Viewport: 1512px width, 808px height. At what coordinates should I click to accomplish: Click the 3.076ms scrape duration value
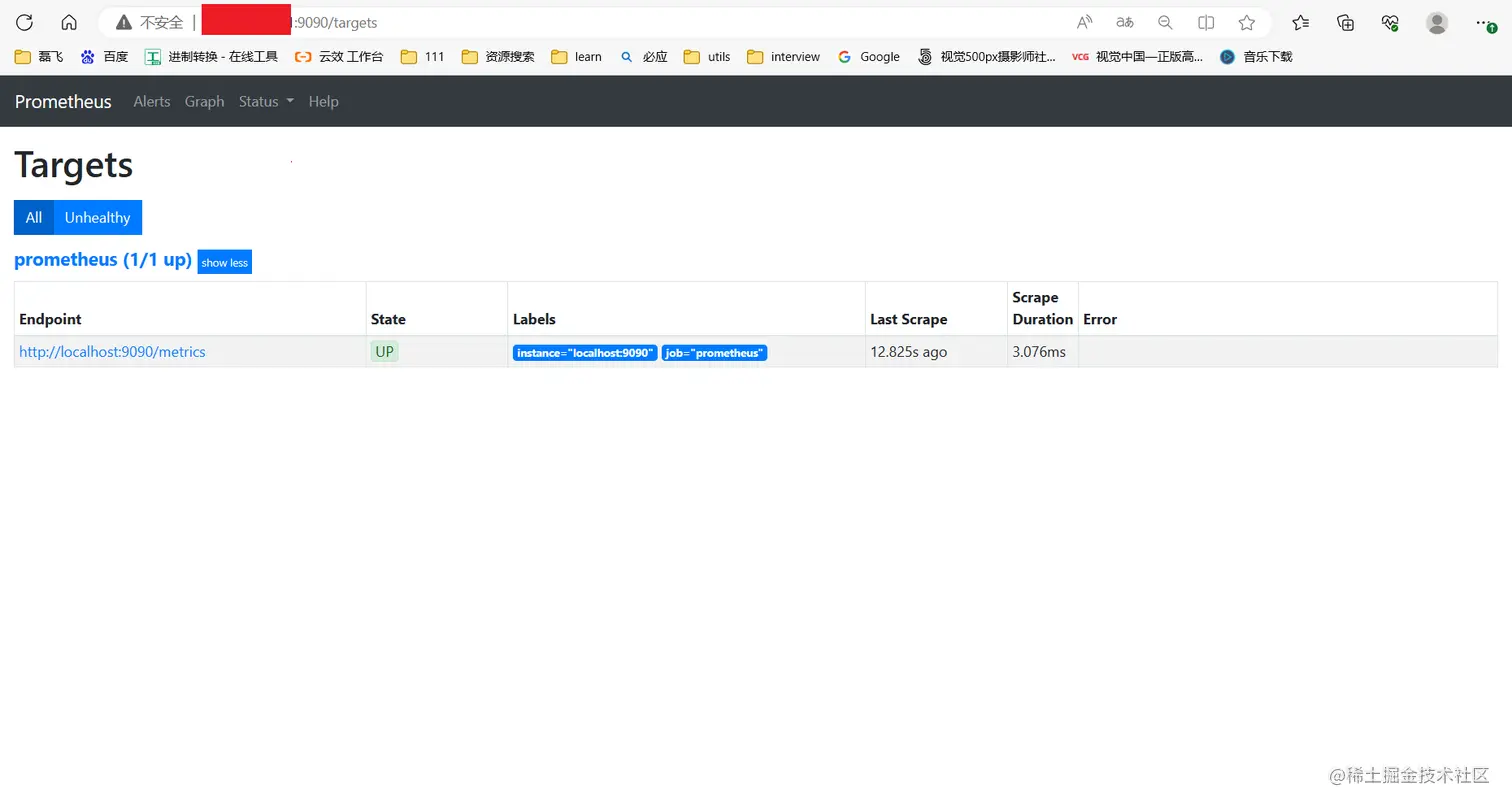(1039, 352)
